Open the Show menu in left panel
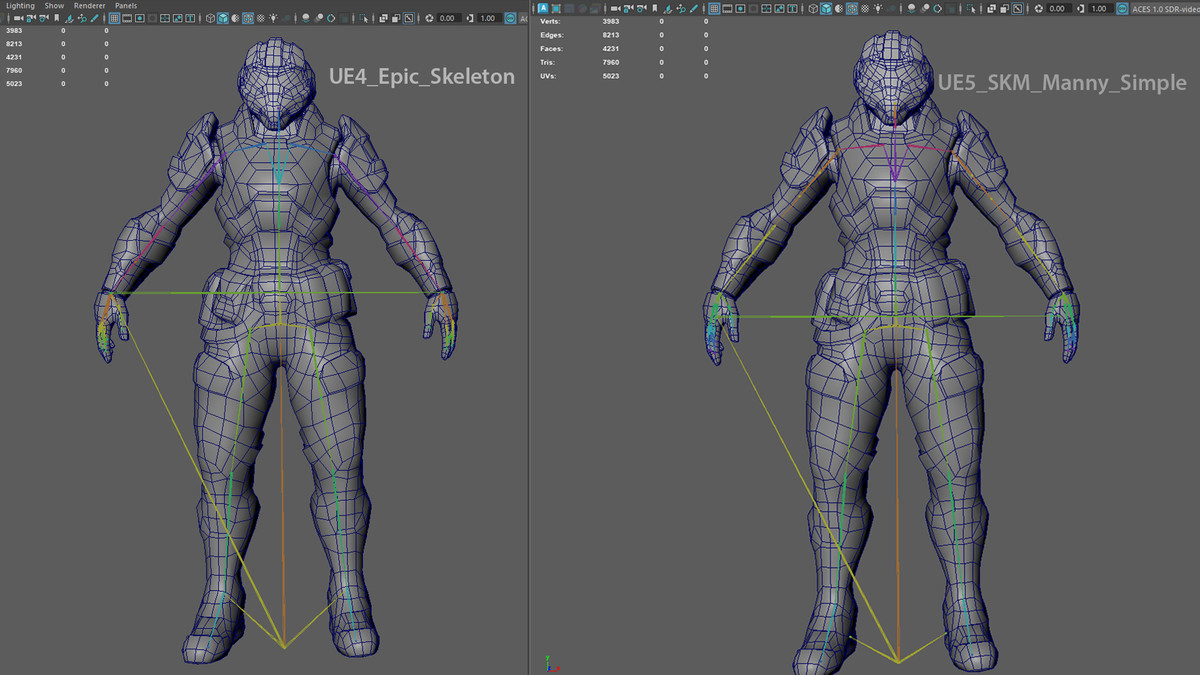This screenshot has height=675, width=1200. pyautogui.click(x=54, y=6)
